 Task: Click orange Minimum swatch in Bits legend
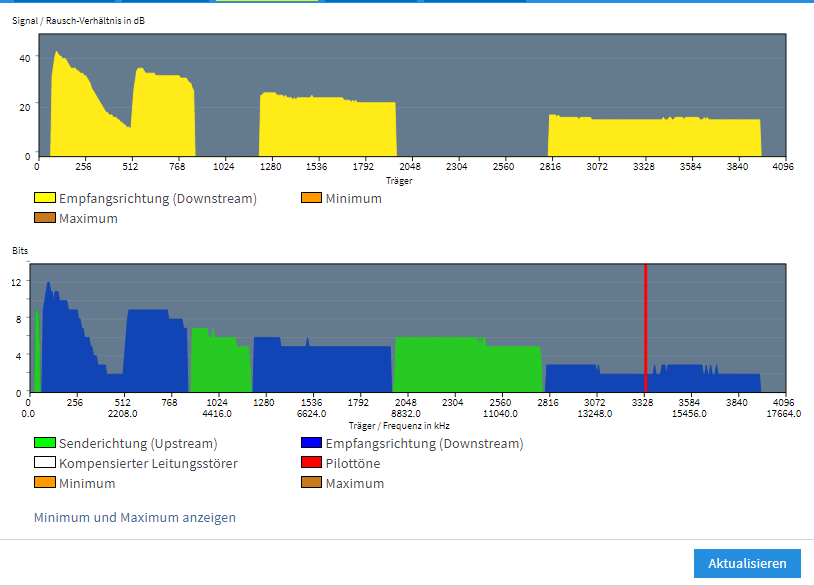click(x=45, y=483)
